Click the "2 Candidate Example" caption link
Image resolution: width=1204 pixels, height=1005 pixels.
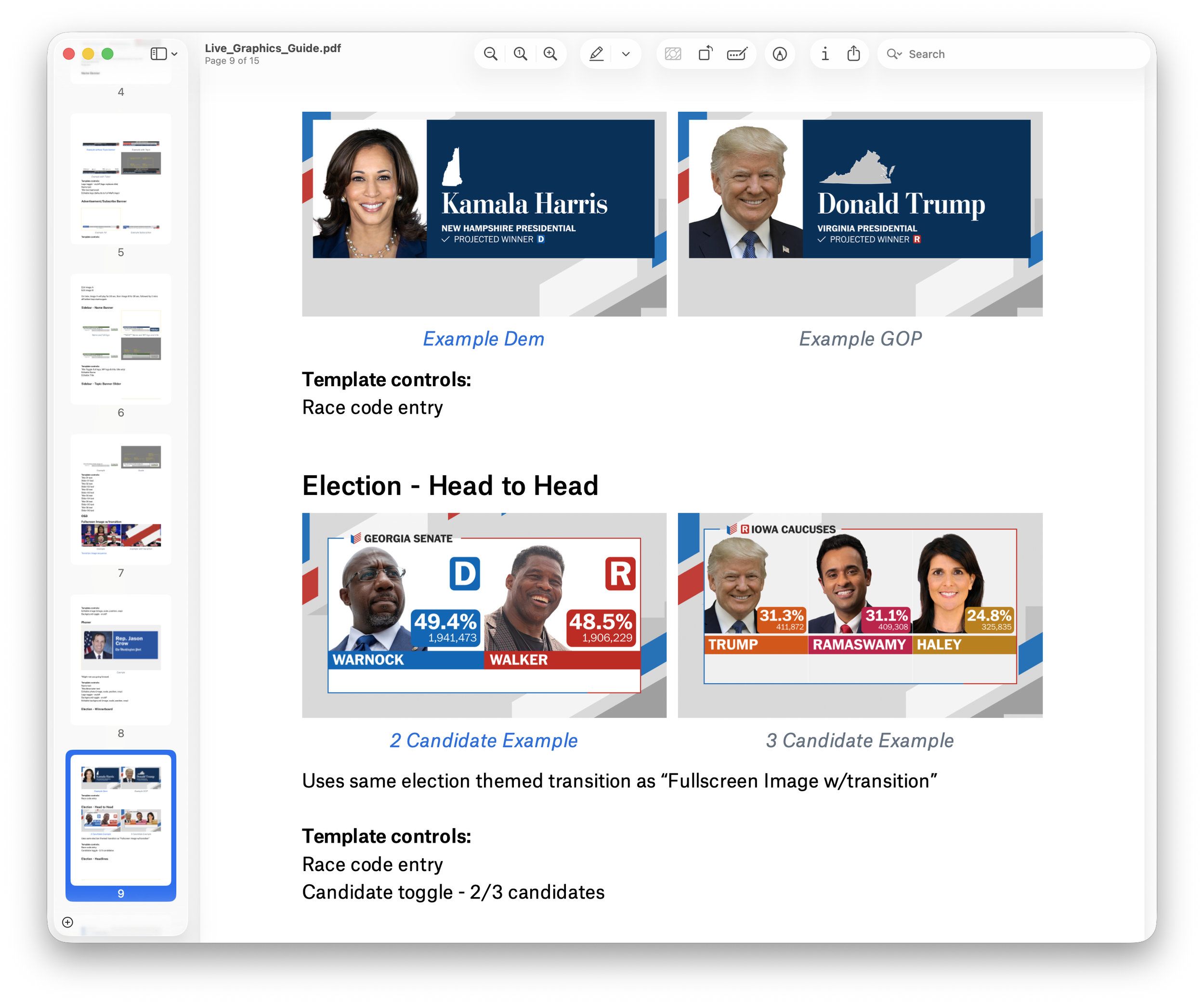(484, 740)
